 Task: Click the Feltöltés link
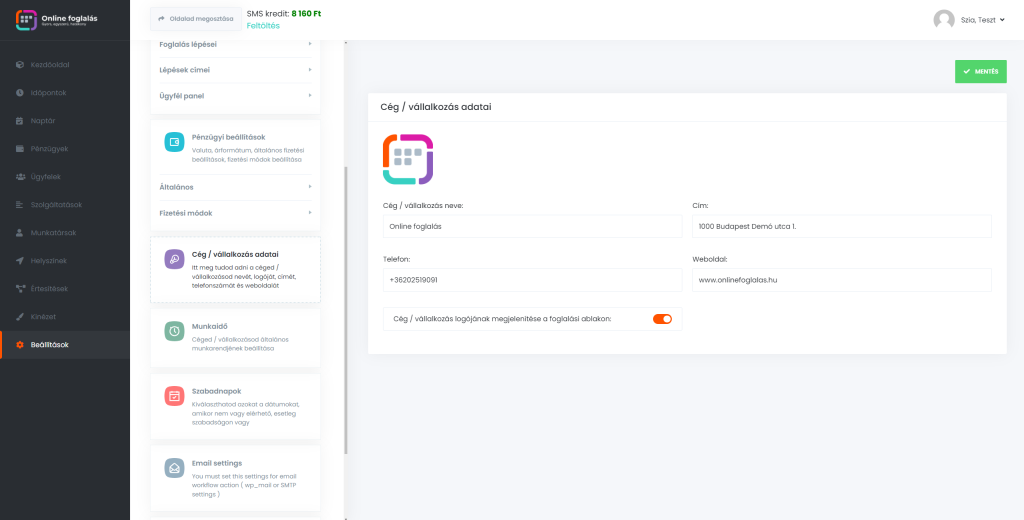[263, 26]
